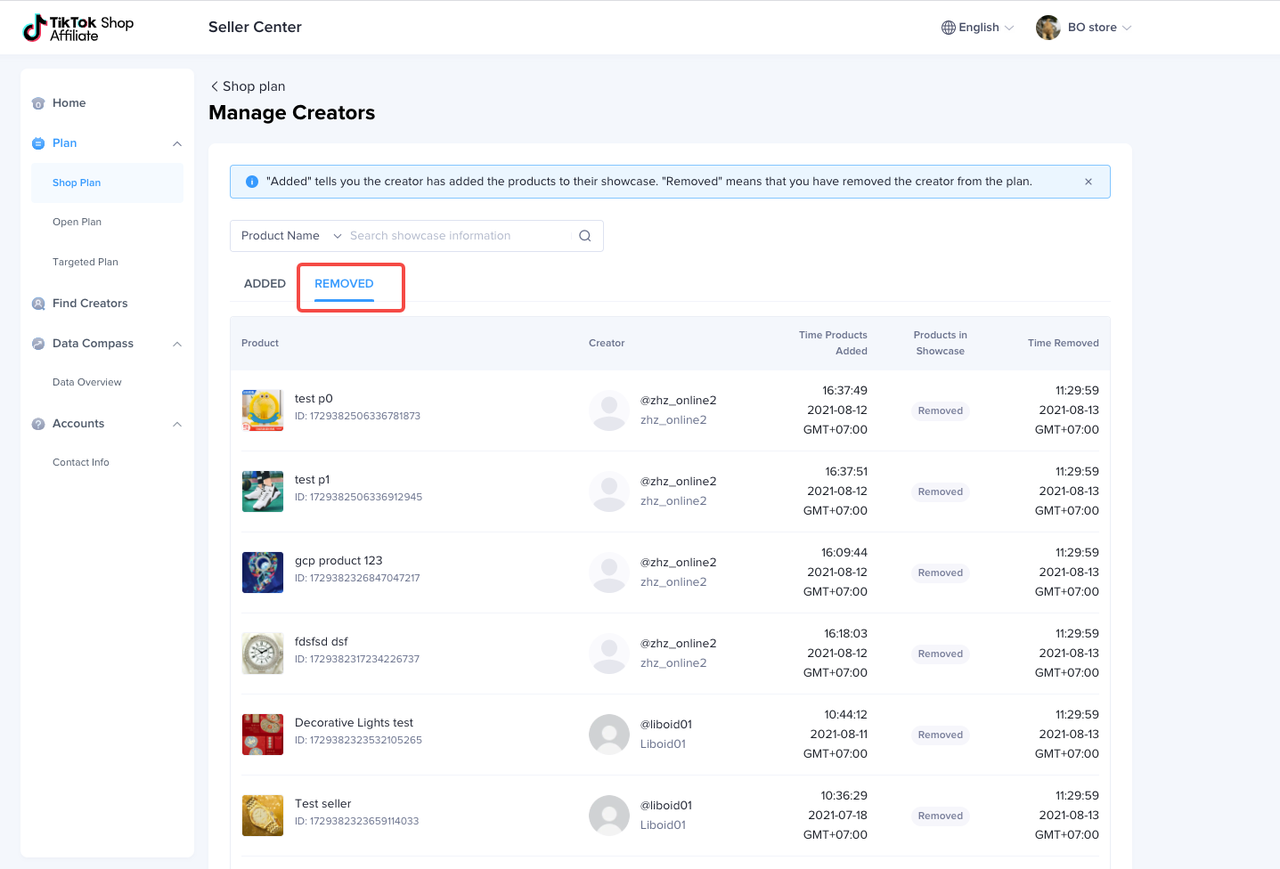
Task: Click the Home icon in sidebar
Action: coord(38,103)
